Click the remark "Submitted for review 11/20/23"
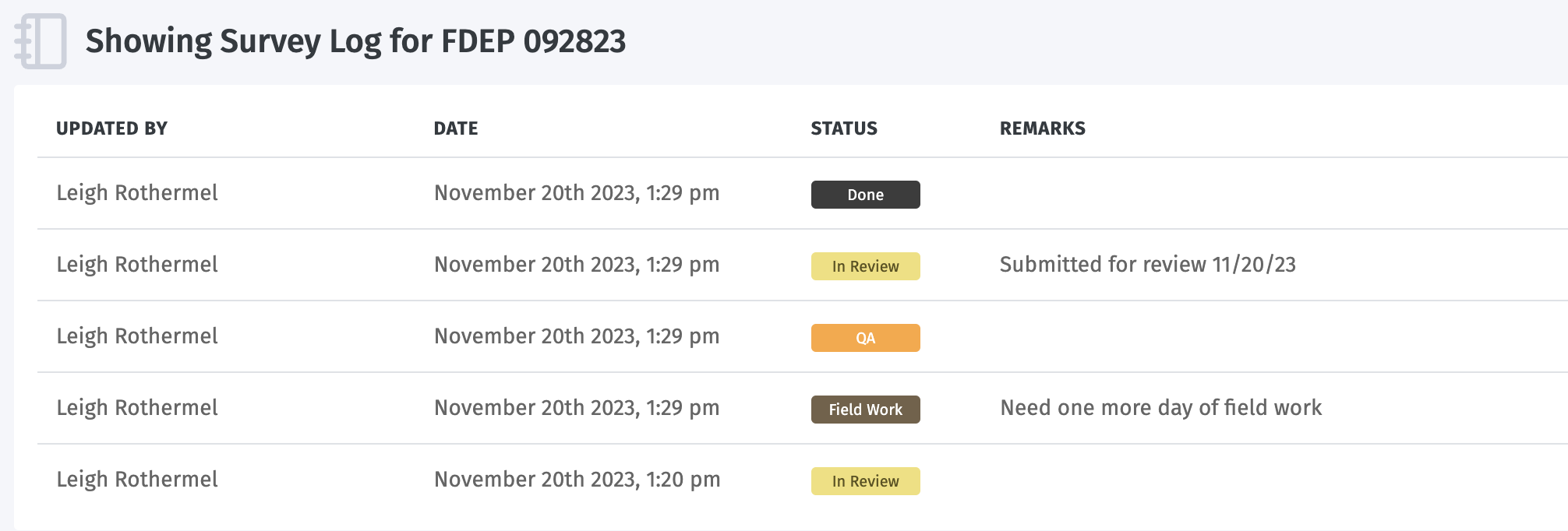This screenshot has height=531, width=1568. click(1148, 265)
